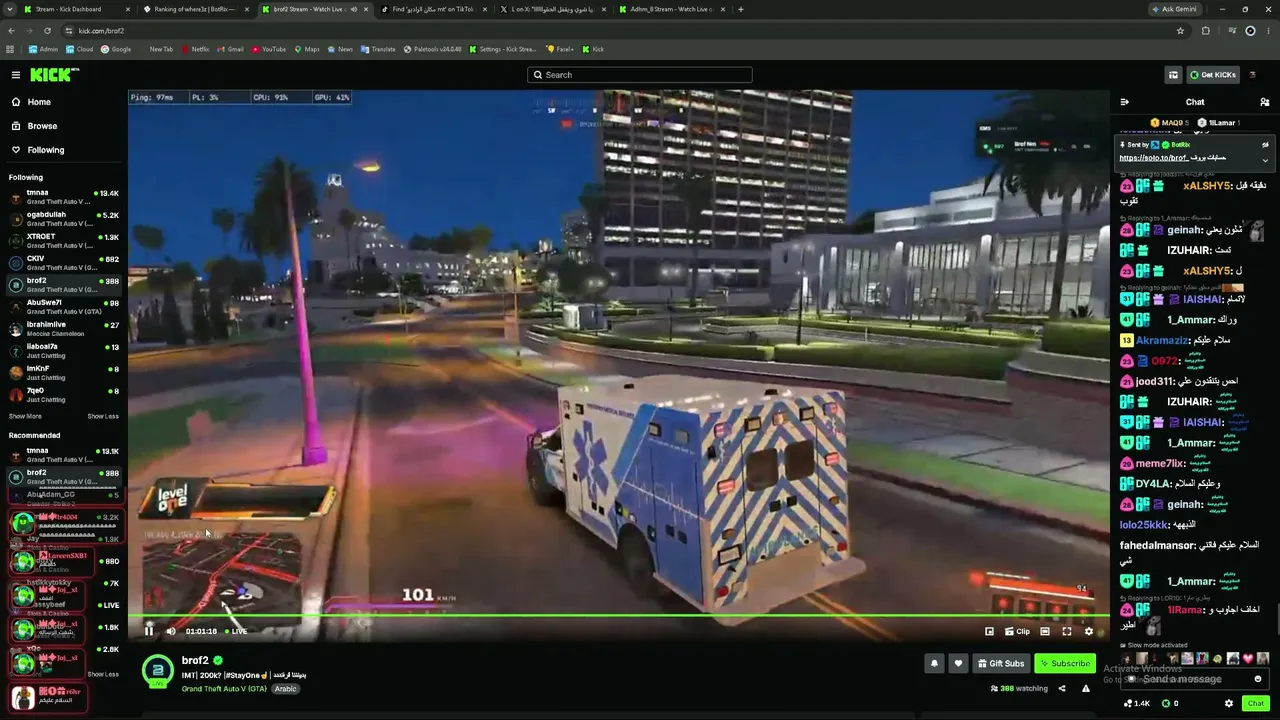Follow brof2 with the heart button
Image resolution: width=1280 pixels, height=720 pixels.
click(958, 663)
